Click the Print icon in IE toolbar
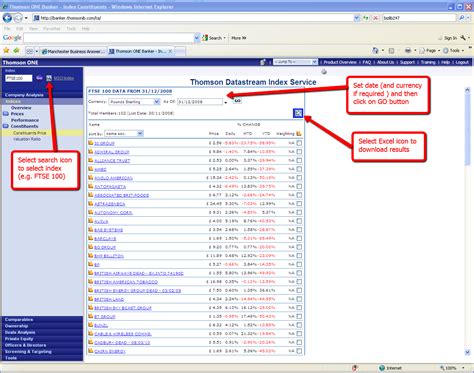Image resolution: width=474 pixels, height=373 pixels. tap(408, 50)
